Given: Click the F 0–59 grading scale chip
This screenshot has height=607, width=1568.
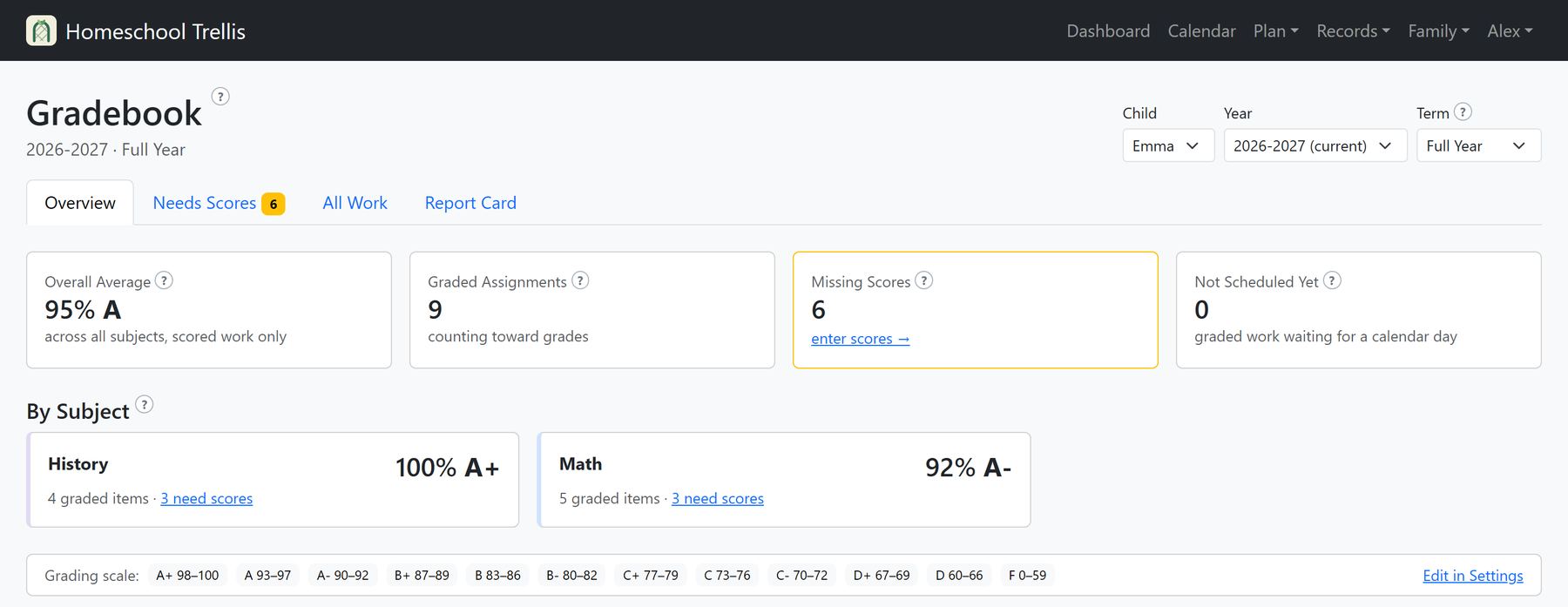Looking at the screenshot, I should (1027, 575).
